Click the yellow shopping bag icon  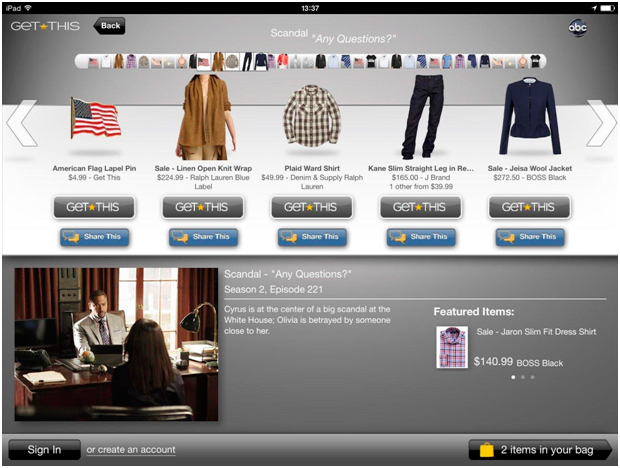(486, 450)
